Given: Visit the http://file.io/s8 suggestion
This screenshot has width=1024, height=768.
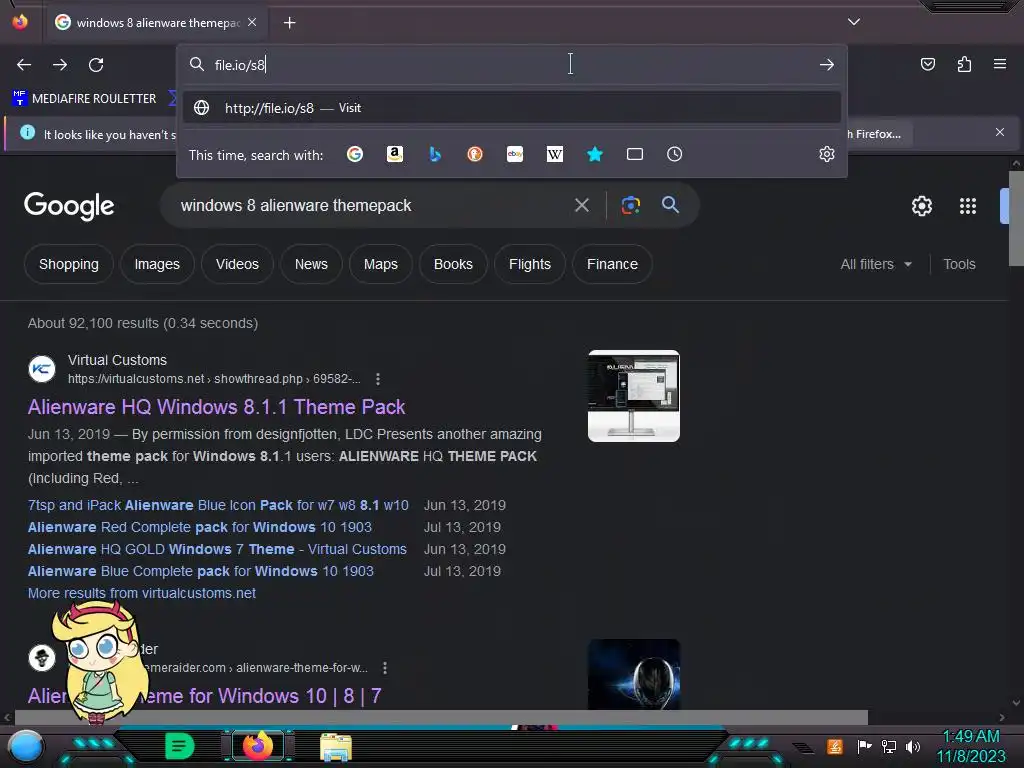Looking at the screenshot, I should pyautogui.click(x=512, y=108).
